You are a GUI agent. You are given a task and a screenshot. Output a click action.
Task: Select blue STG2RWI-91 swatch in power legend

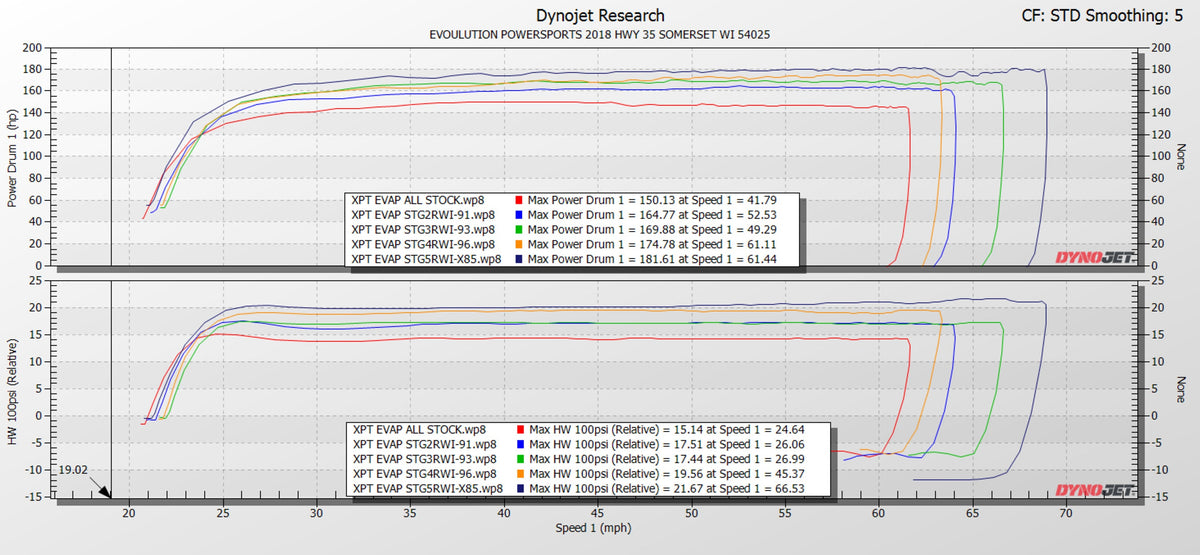coord(518,214)
